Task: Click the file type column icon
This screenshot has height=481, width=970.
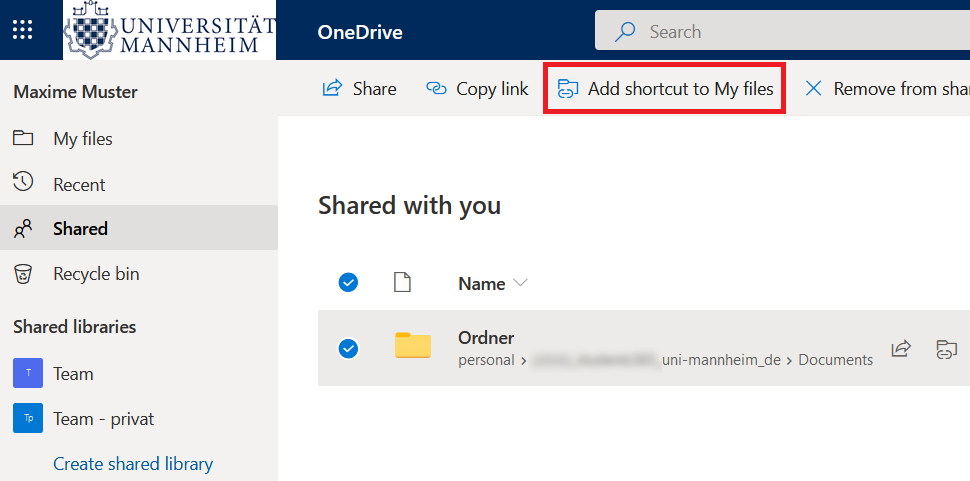Action: tap(403, 283)
